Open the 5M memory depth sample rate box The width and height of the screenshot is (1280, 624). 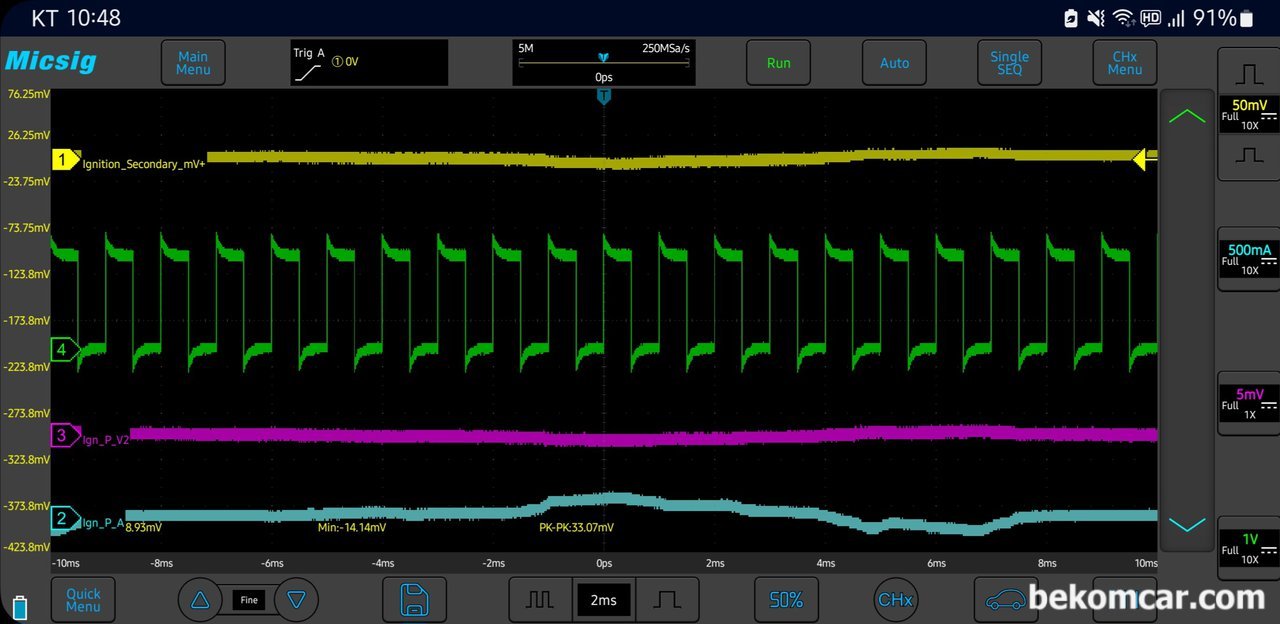click(x=603, y=63)
